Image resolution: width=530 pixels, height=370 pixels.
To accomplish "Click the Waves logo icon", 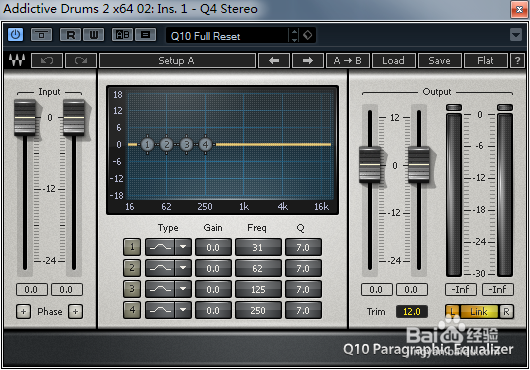I will (x=17, y=60).
